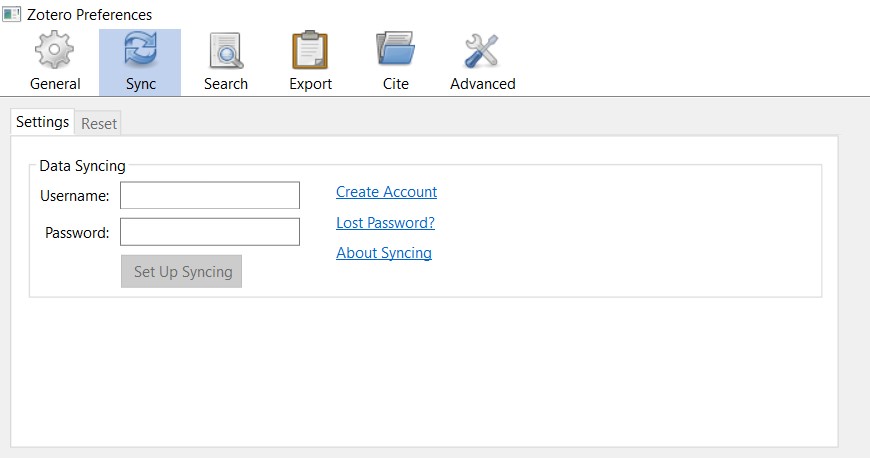Click the Username: label

click(74, 196)
